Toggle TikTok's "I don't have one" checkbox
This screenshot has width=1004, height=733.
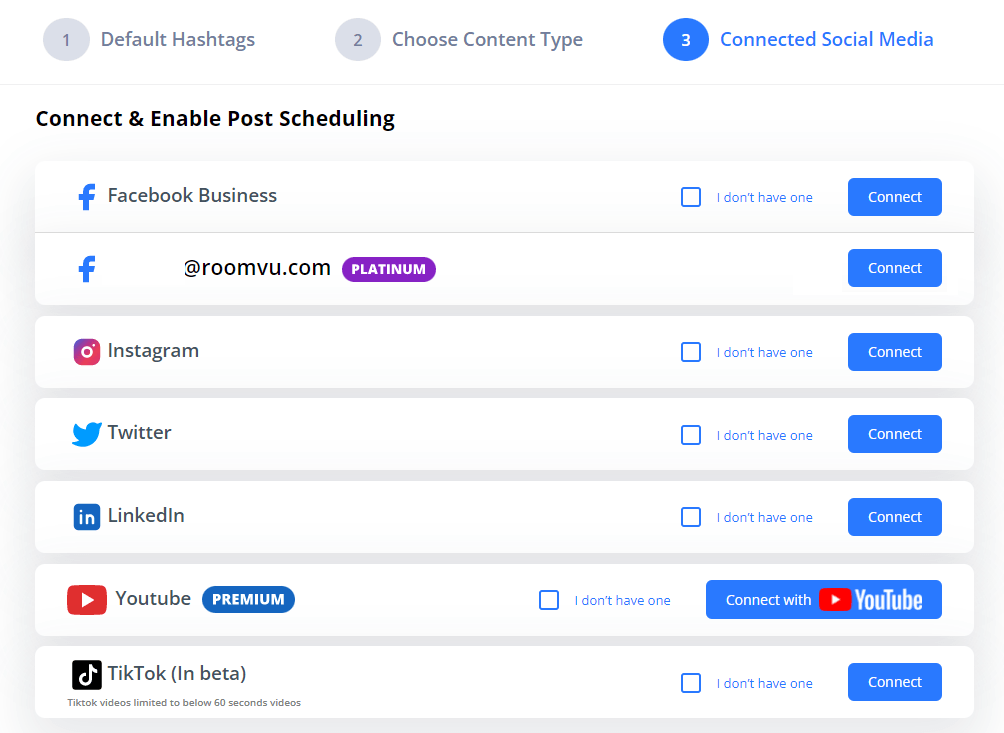tap(691, 683)
